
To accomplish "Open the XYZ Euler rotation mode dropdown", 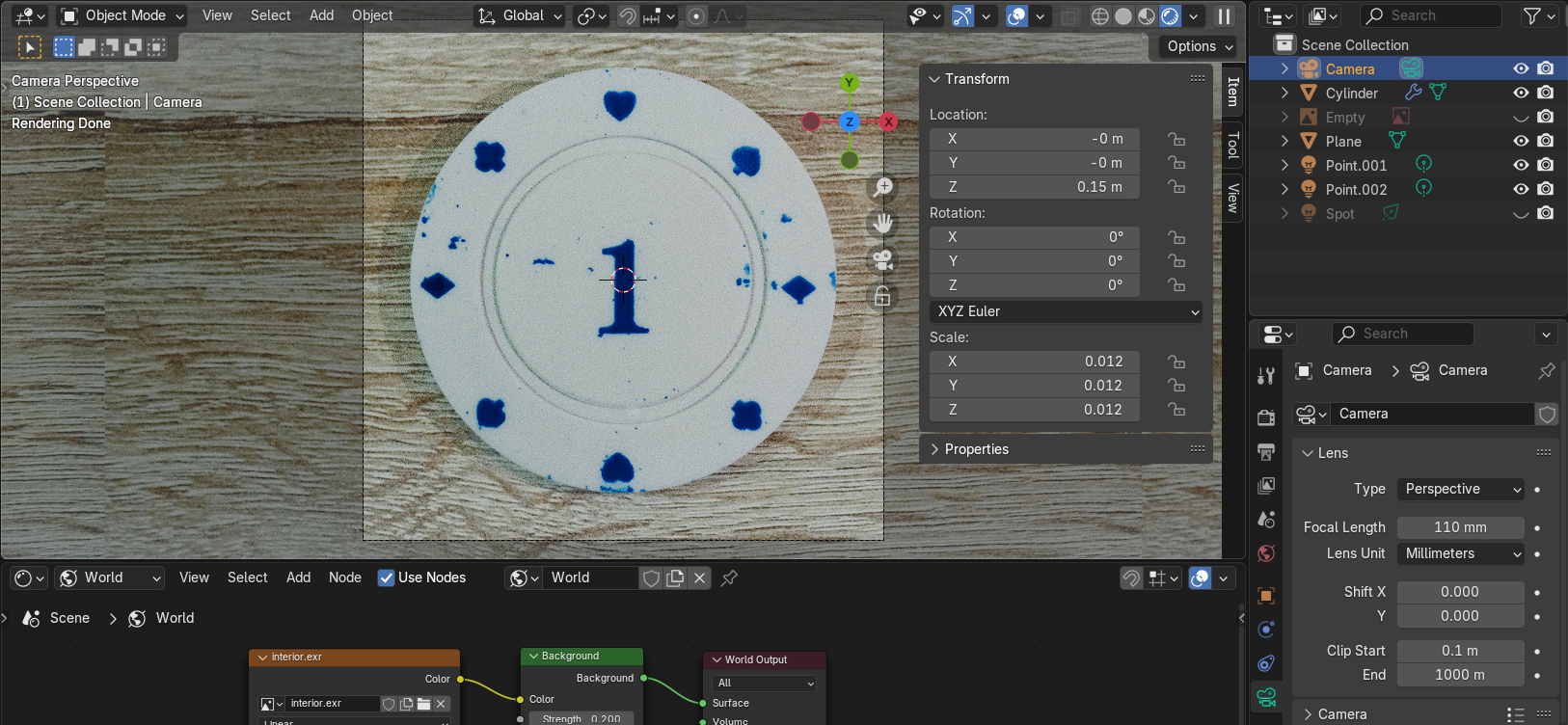I will point(1067,311).
